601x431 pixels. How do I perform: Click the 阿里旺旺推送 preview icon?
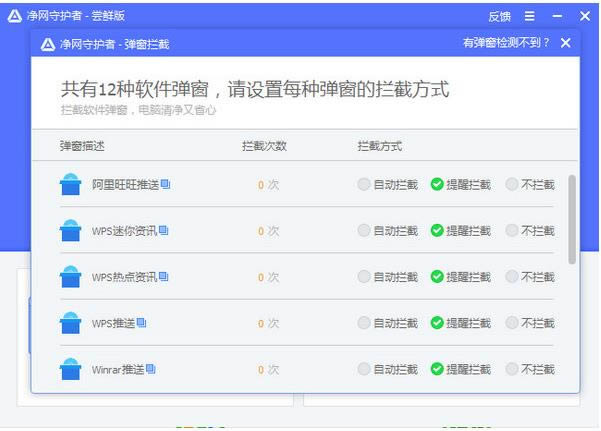[x=166, y=185]
